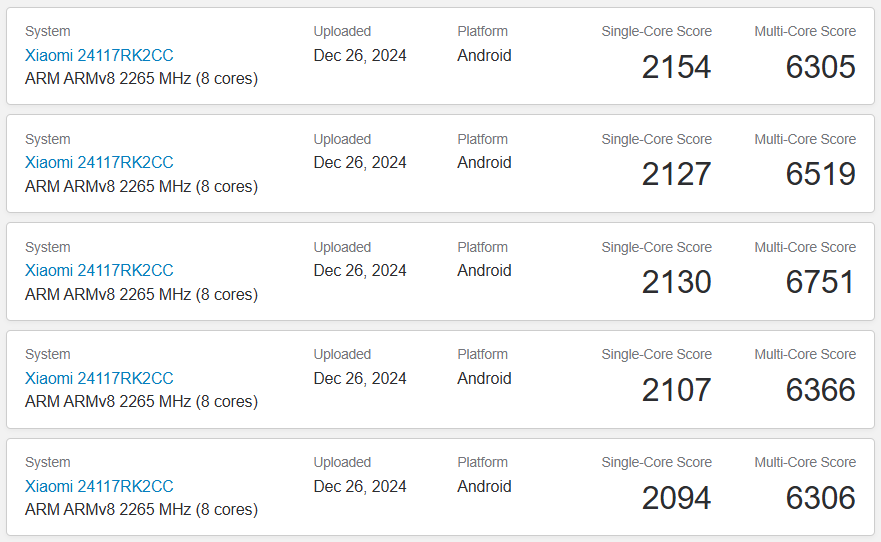Click the multi-core score 6519
This screenshot has width=881, height=542.
820,174
